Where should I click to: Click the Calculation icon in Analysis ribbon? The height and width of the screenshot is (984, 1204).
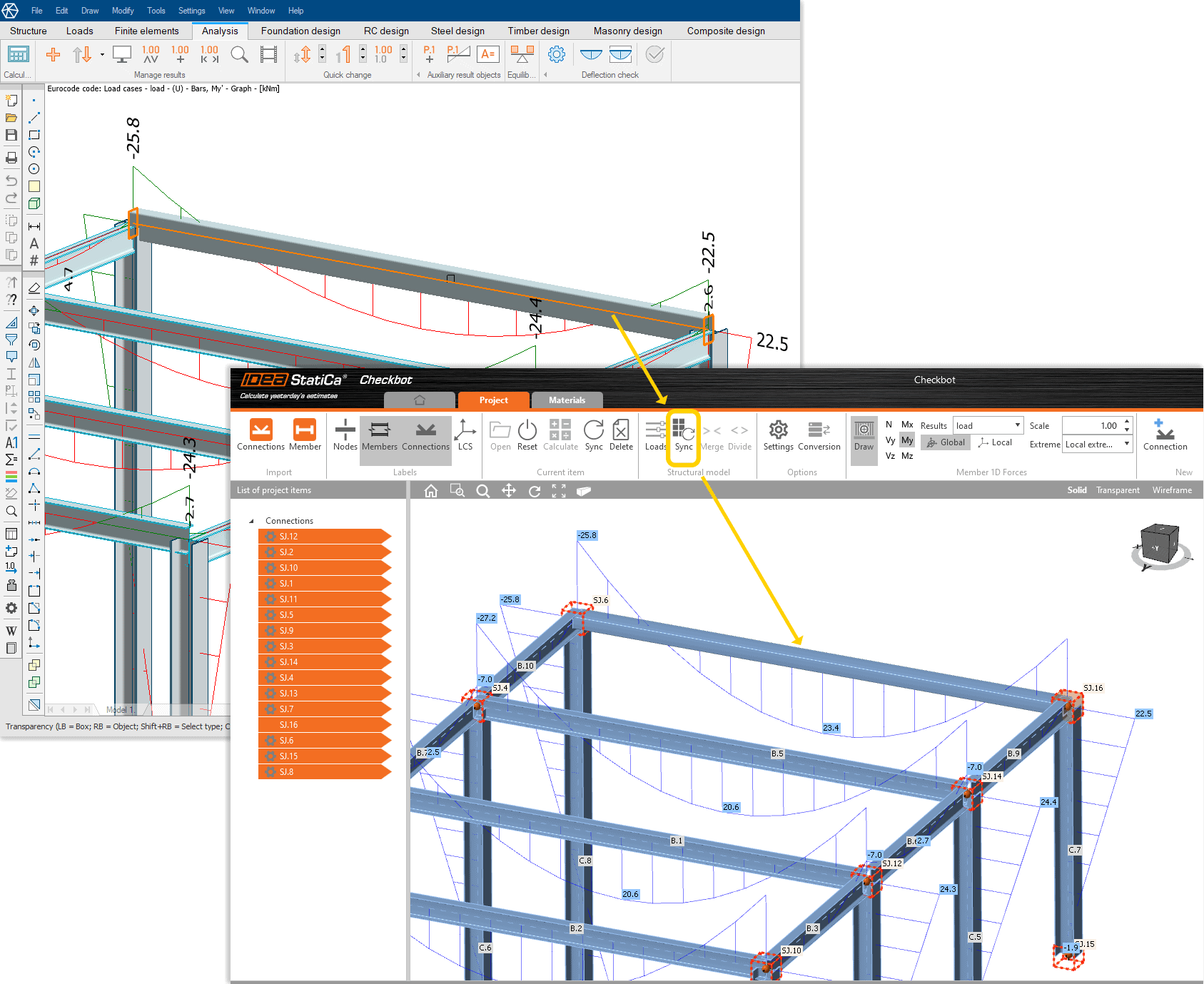pyautogui.click(x=18, y=54)
